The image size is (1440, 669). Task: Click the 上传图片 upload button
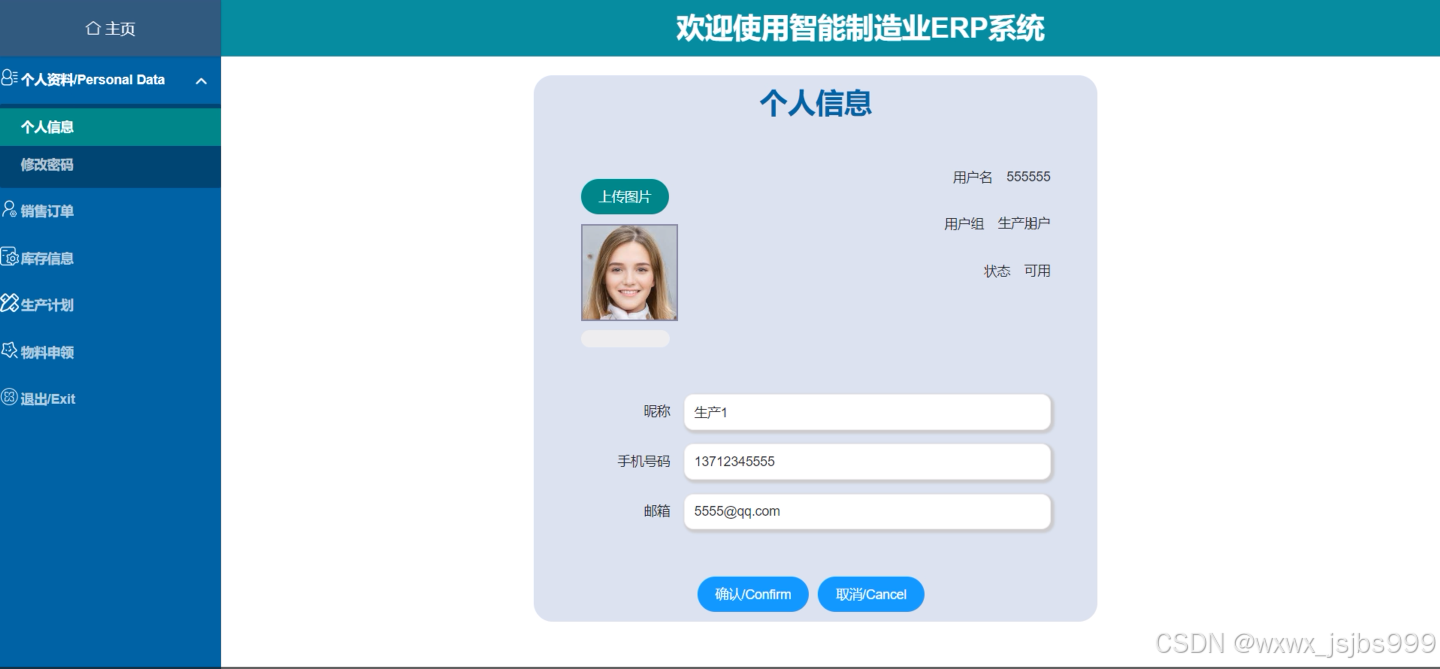625,197
